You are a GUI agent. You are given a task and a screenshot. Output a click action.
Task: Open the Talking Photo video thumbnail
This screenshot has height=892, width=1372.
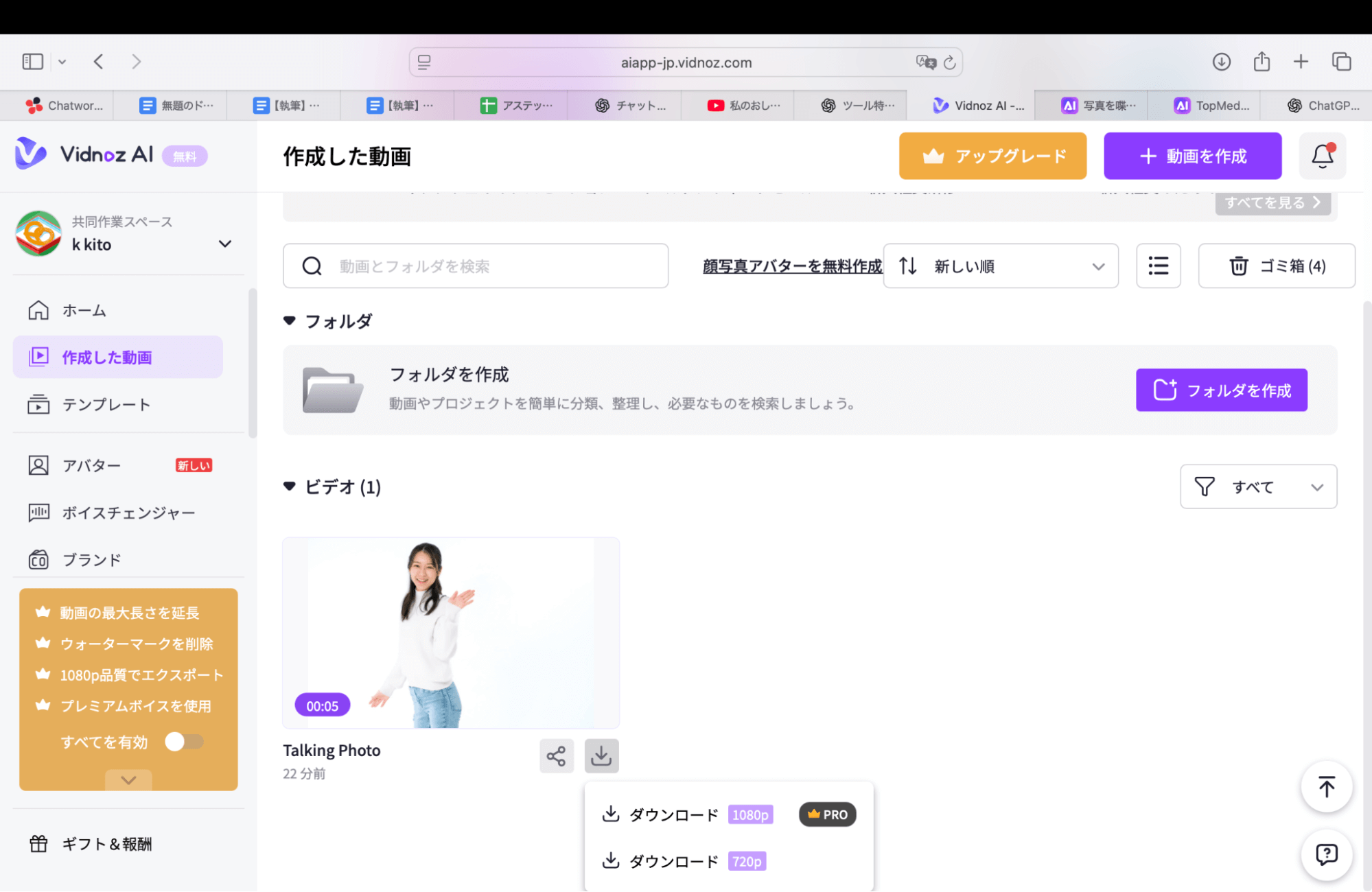(x=451, y=633)
